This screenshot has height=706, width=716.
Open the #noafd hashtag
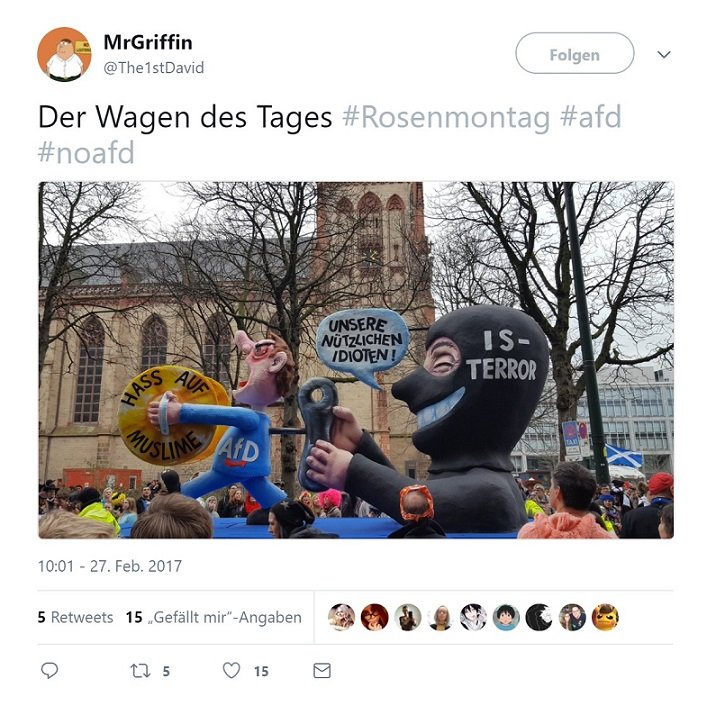pyautogui.click(x=86, y=152)
